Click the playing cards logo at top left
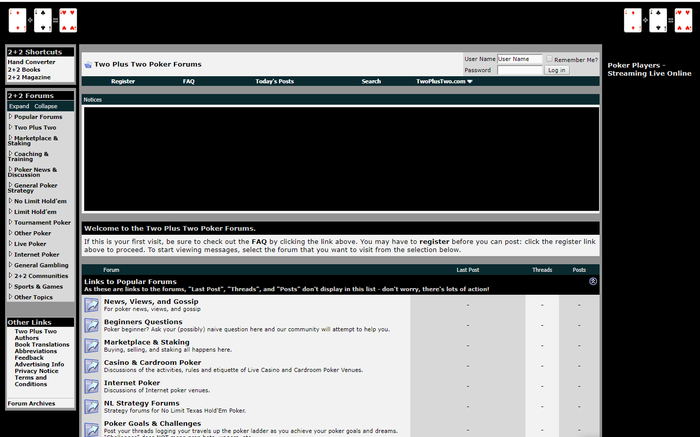This screenshot has width=700, height=437. pyautogui.click(x=43, y=21)
